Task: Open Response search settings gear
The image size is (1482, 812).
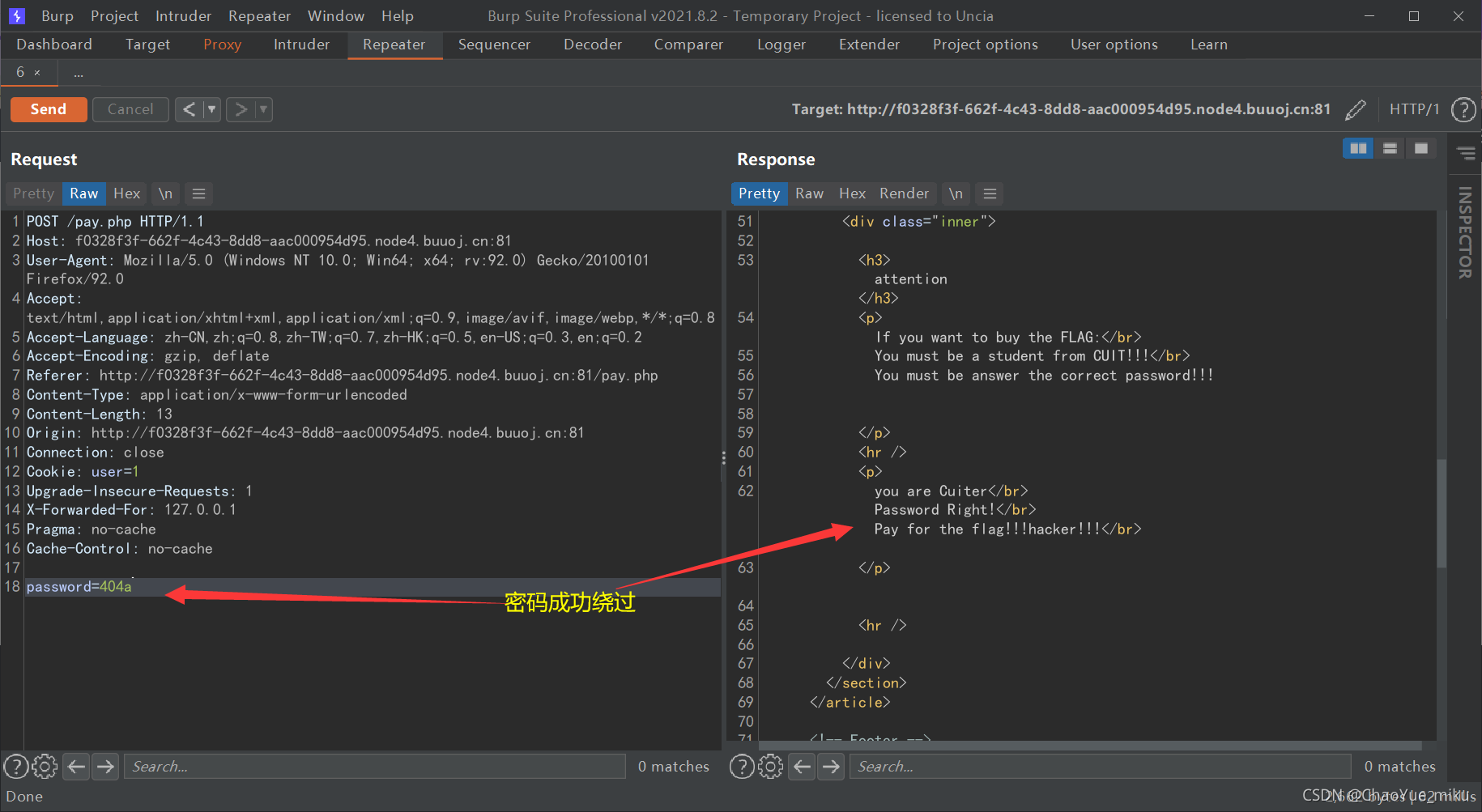Action: (x=771, y=766)
